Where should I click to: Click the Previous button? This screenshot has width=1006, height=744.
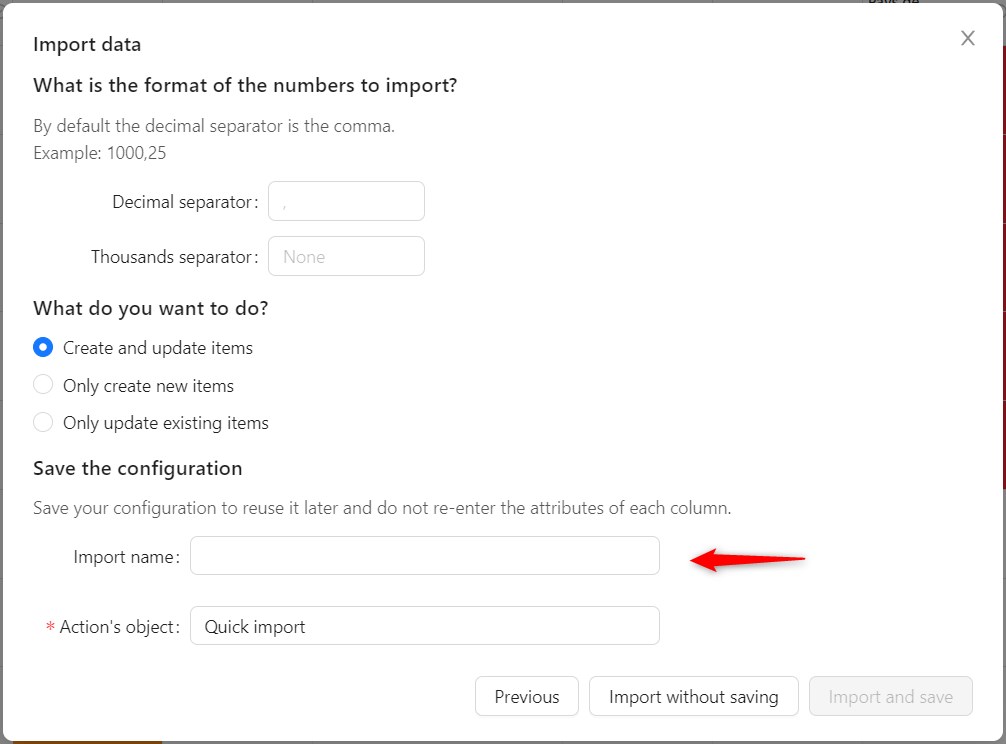pyautogui.click(x=526, y=696)
